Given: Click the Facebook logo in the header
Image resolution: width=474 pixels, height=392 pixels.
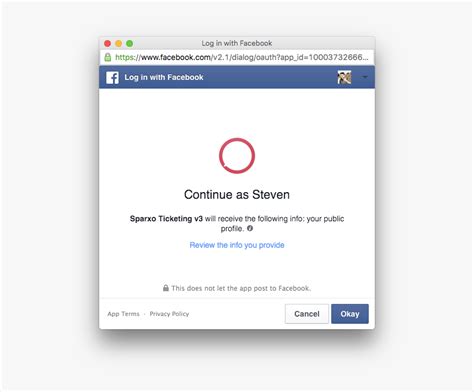Looking at the screenshot, I should pyautogui.click(x=112, y=77).
